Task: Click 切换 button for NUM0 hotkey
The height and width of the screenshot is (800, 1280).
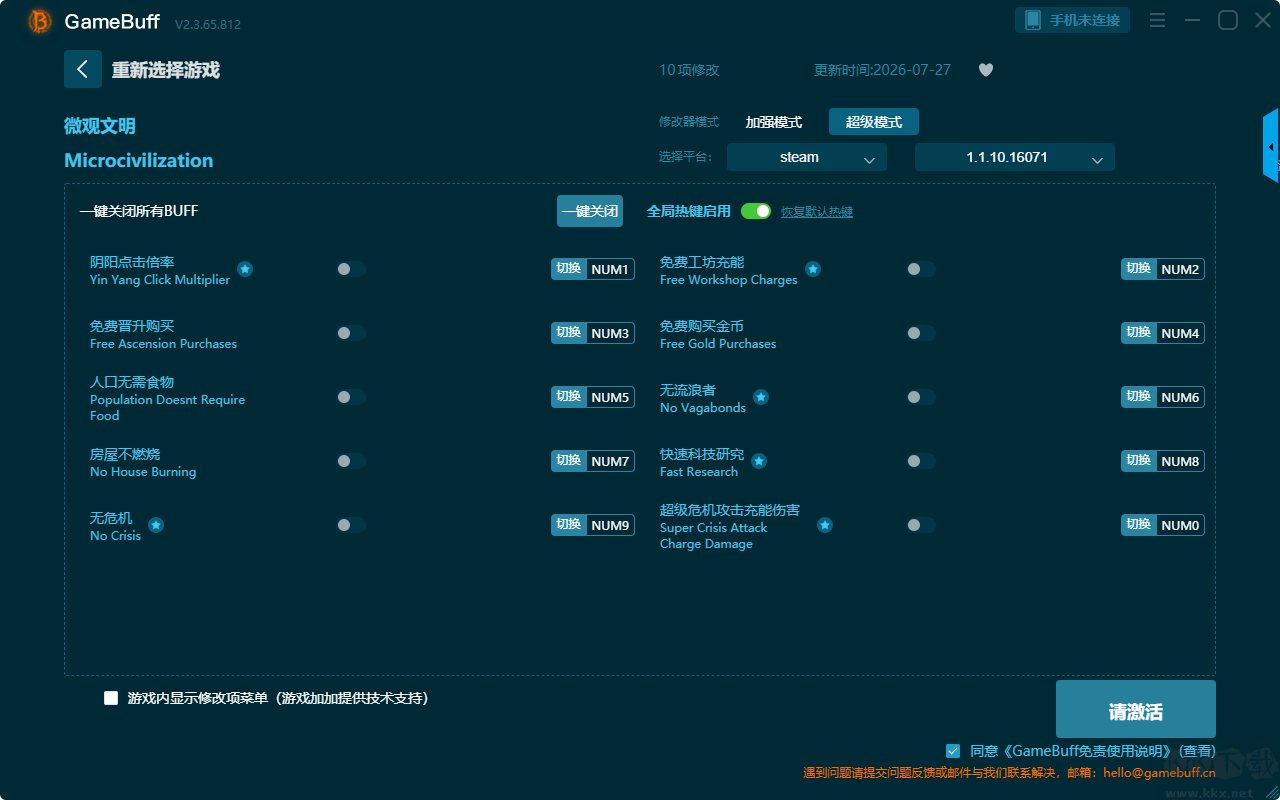Action: coord(1139,525)
